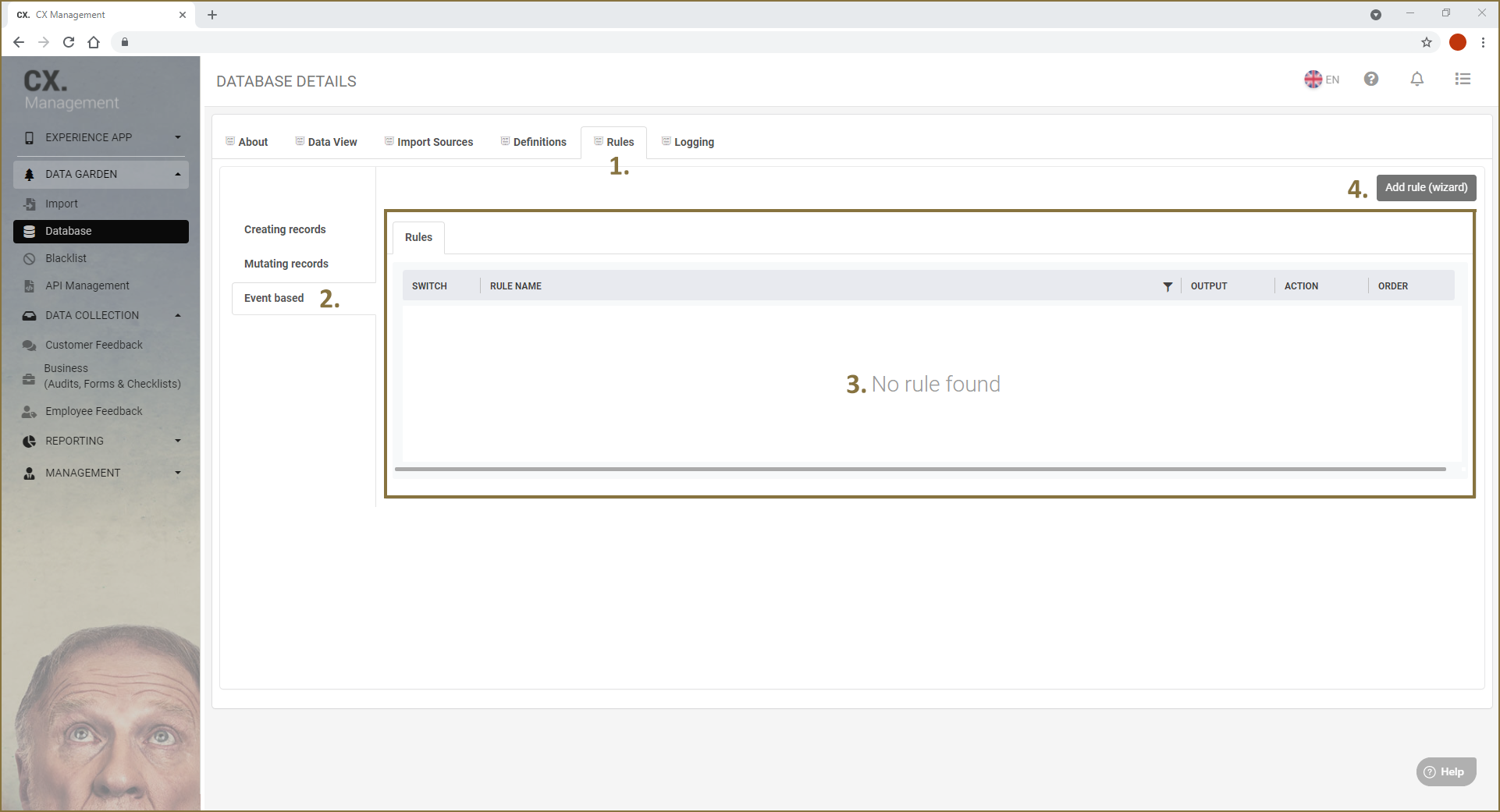Open the Logging tab
Image resolution: width=1500 pixels, height=812 pixels.
click(688, 142)
